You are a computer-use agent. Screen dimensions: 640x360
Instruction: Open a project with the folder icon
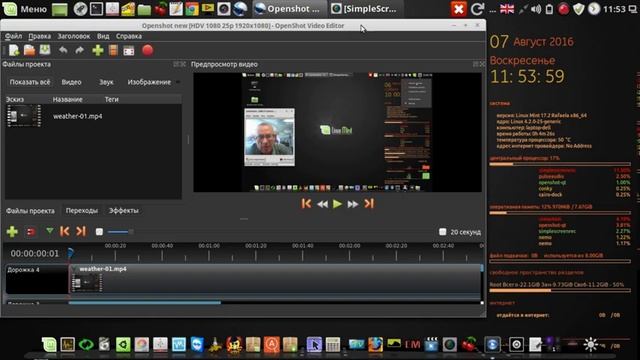tap(29, 50)
